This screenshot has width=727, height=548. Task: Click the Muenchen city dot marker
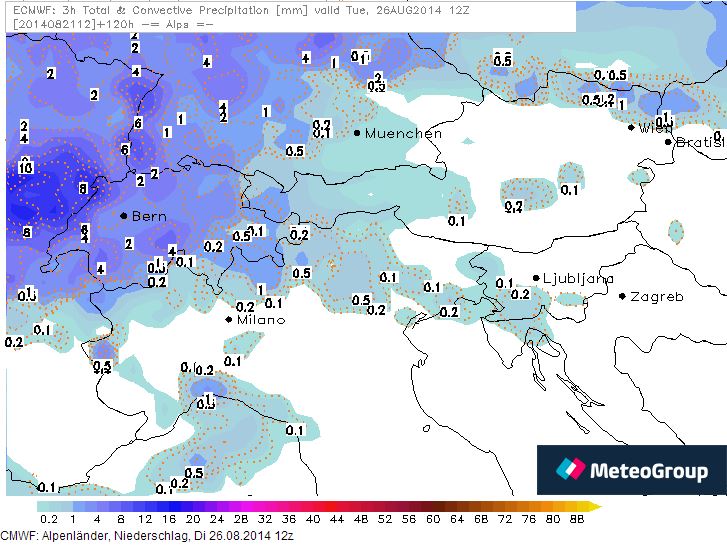357,133
